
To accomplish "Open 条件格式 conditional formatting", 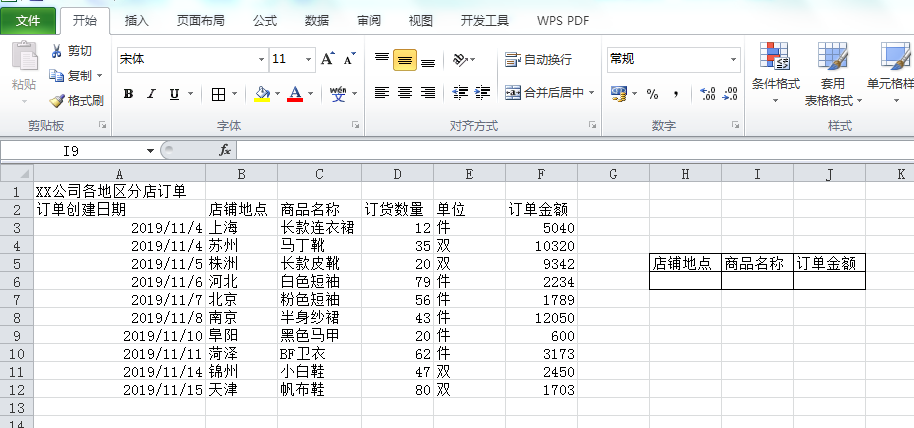I will click(x=775, y=73).
